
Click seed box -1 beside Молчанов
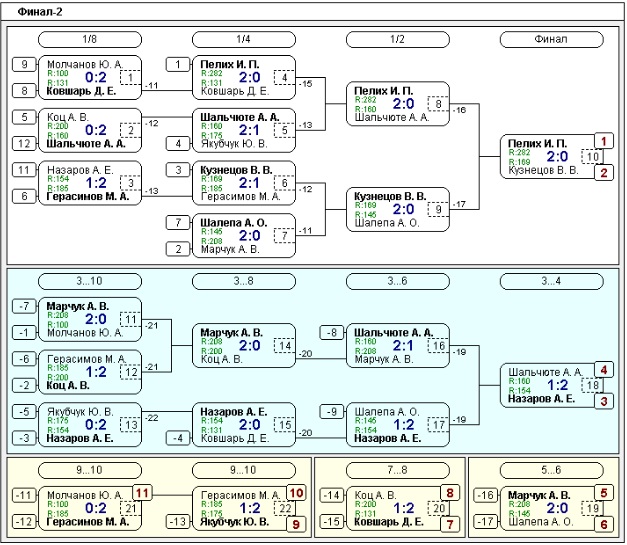point(24,333)
